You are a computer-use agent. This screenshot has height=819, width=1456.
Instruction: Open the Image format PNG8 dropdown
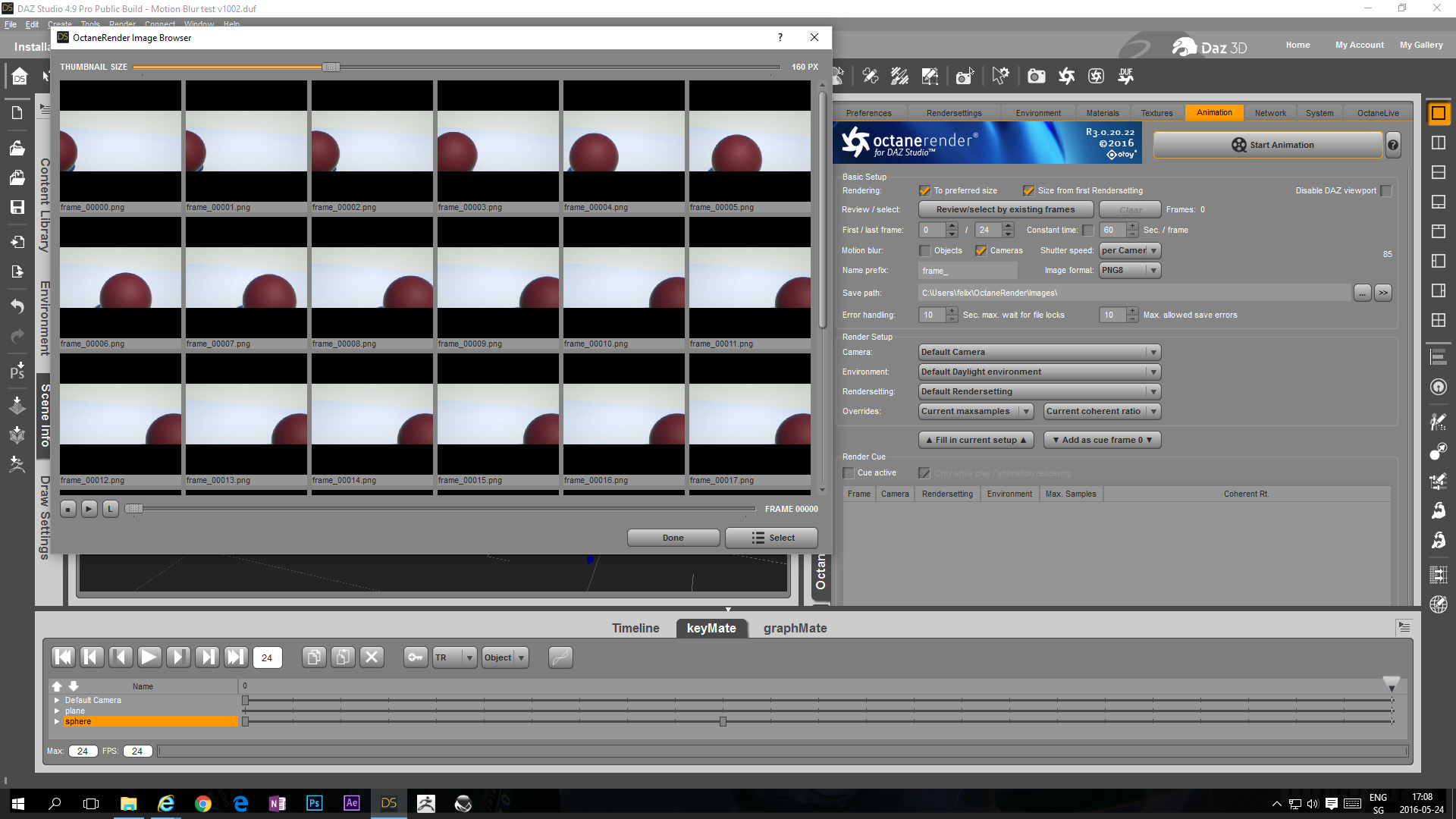[x=1130, y=271]
